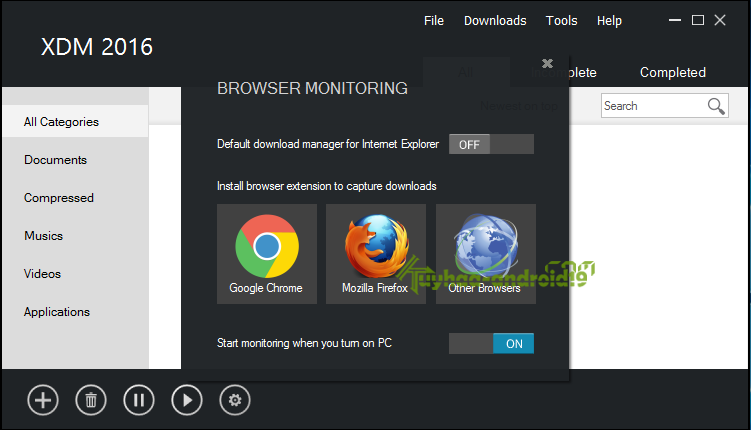The image size is (751, 430).
Task: Turn off start monitoring when PC starts
Action: [491, 343]
